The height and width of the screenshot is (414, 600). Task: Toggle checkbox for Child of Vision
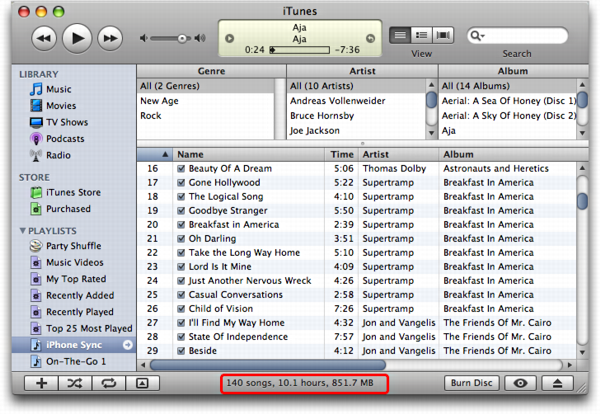tap(181, 309)
